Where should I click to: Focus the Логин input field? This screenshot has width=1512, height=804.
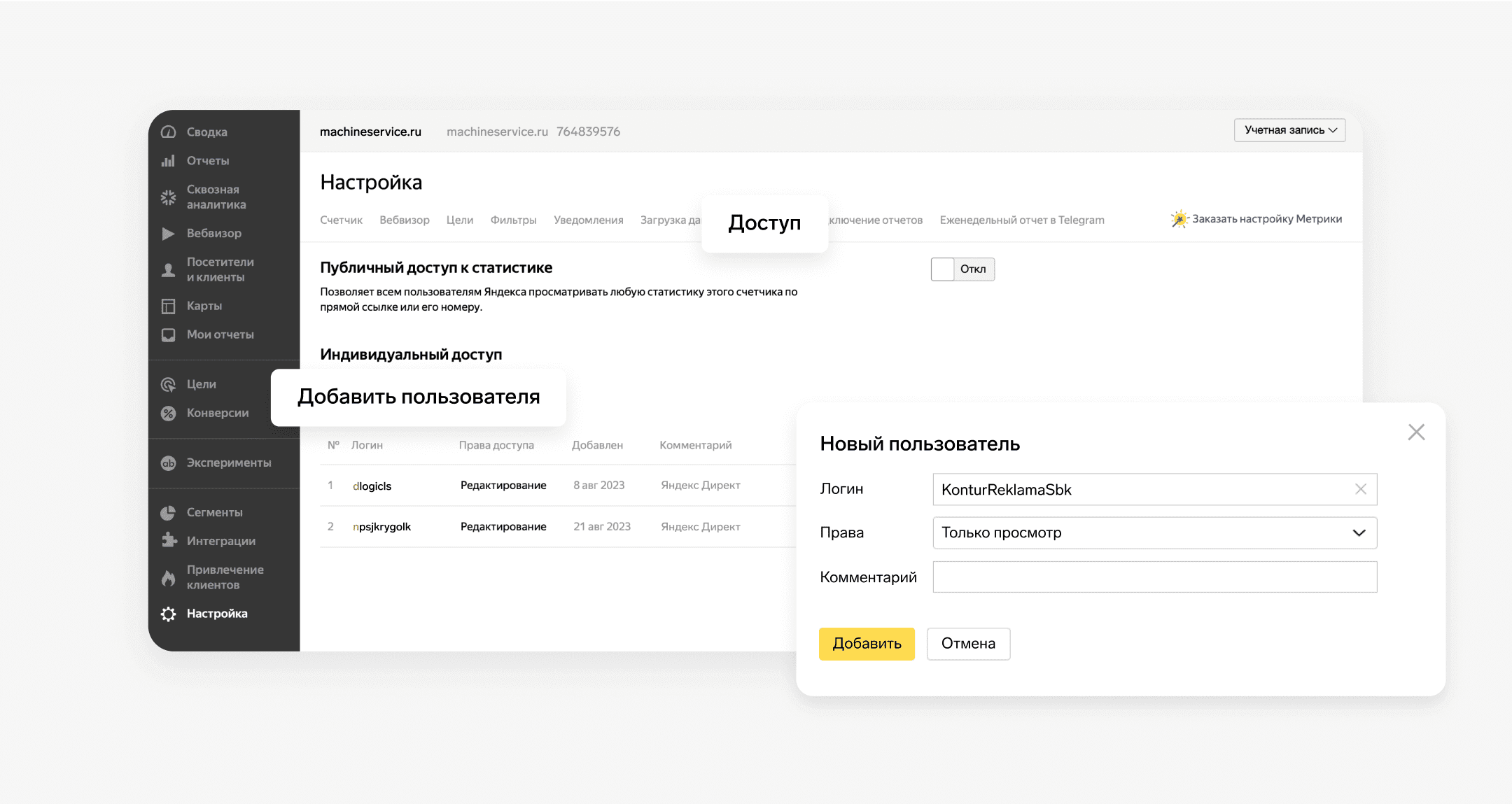coord(1155,490)
